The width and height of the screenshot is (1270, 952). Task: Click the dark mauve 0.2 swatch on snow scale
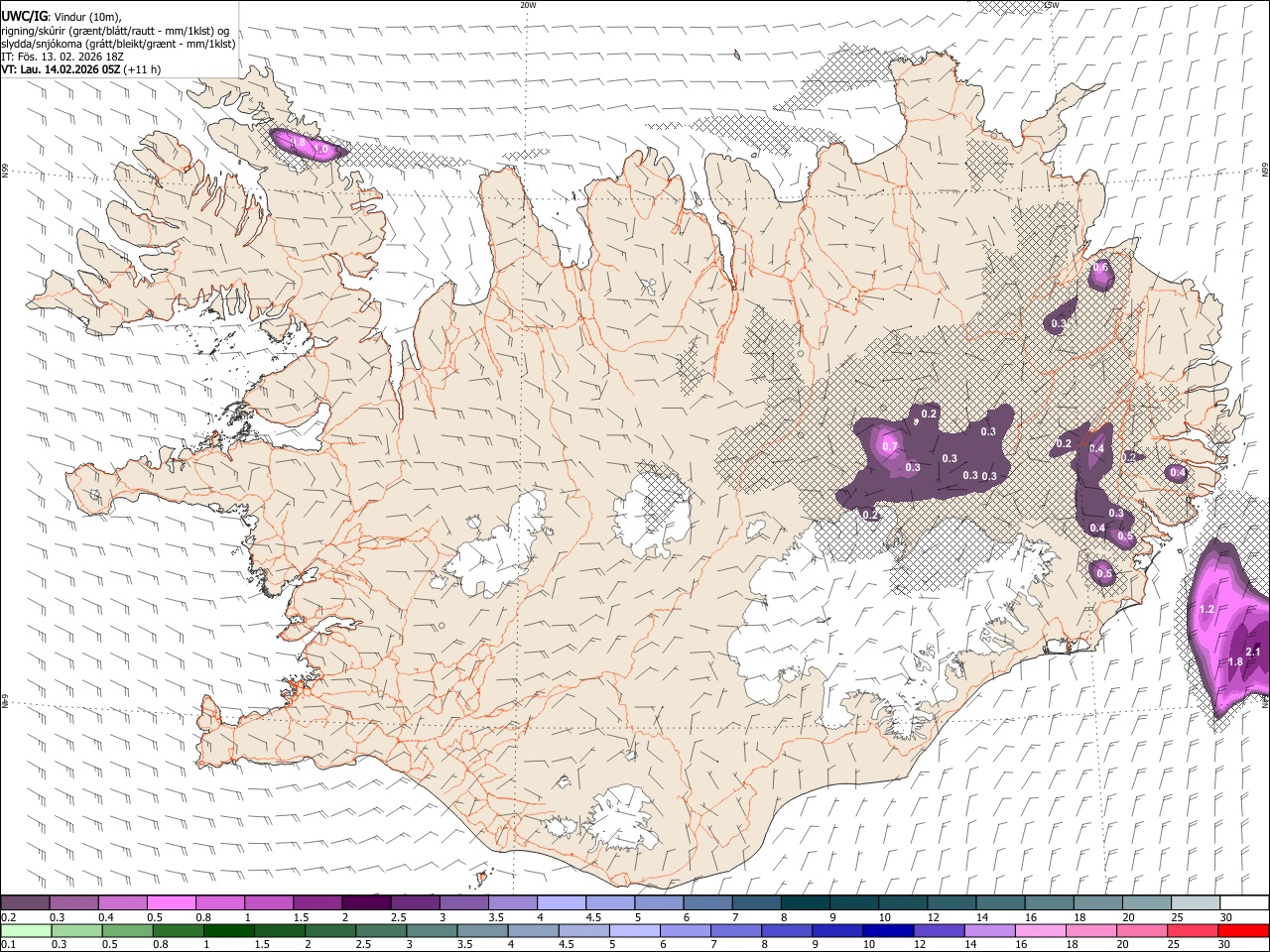[26, 902]
